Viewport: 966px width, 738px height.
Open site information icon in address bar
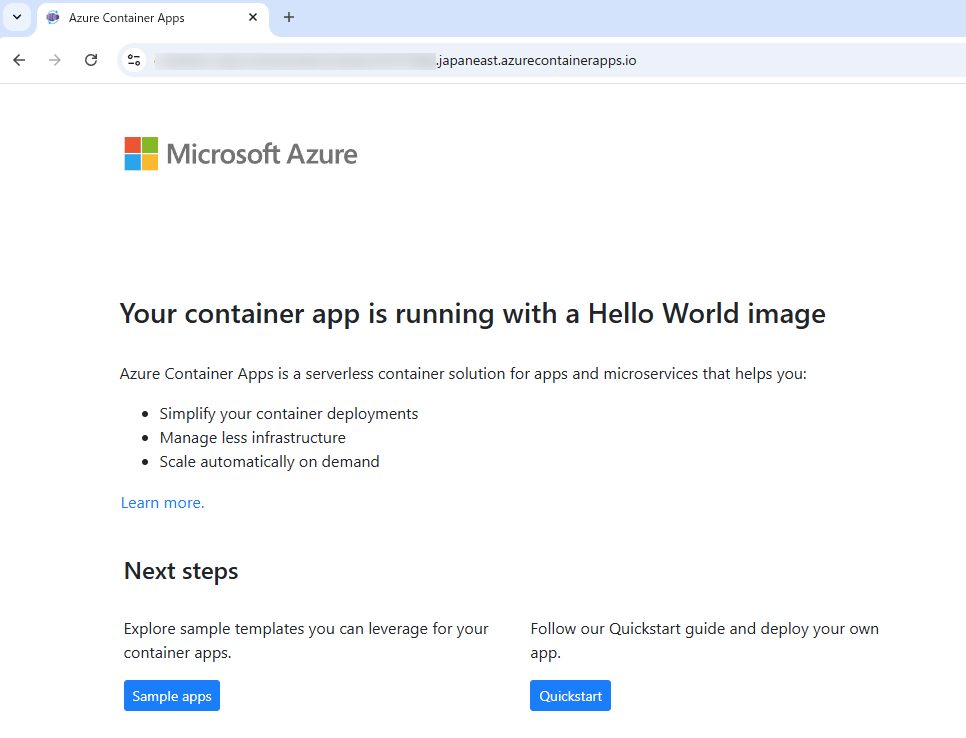click(x=134, y=60)
